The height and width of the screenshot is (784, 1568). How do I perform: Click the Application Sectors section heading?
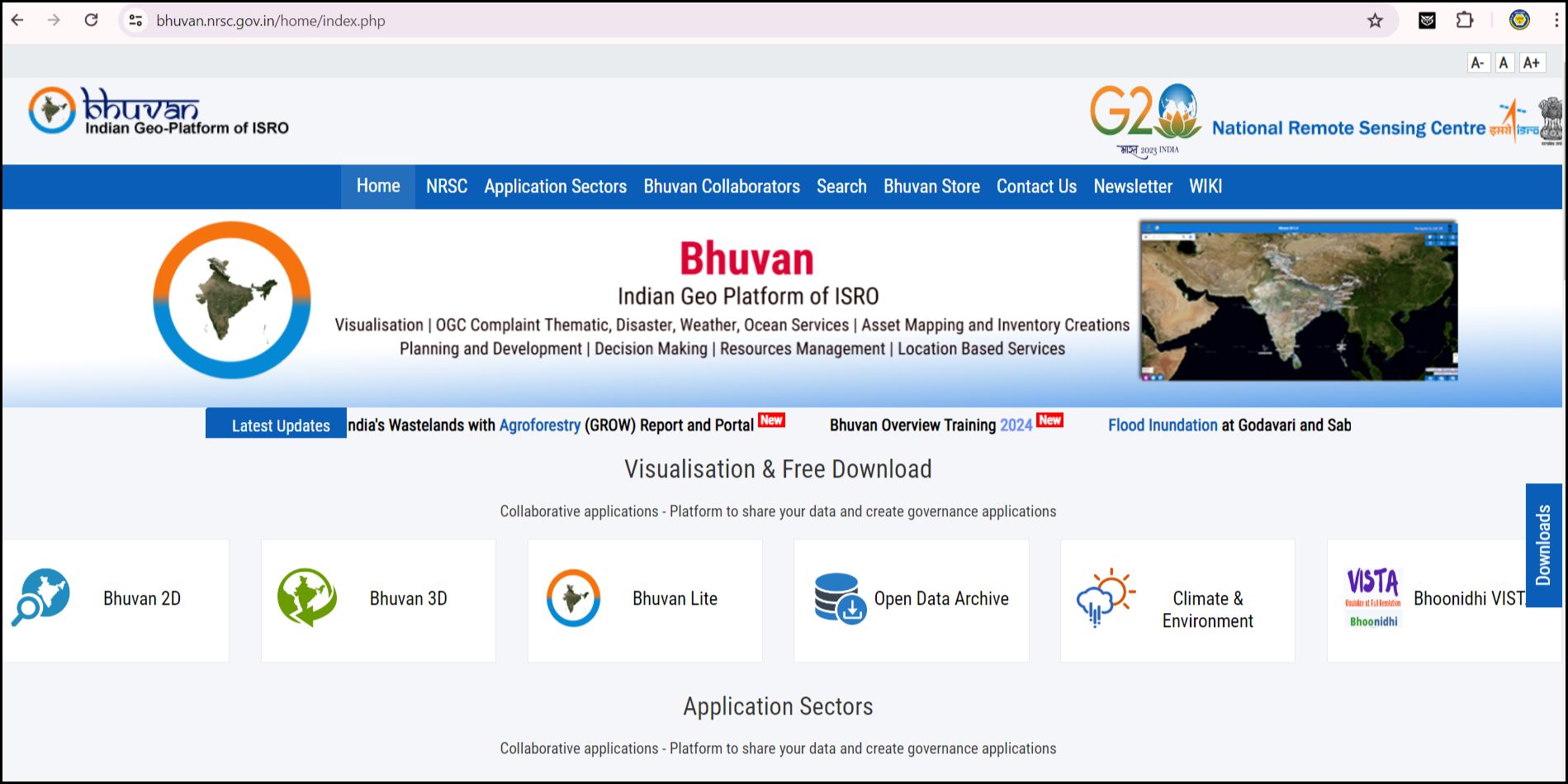point(778,706)
